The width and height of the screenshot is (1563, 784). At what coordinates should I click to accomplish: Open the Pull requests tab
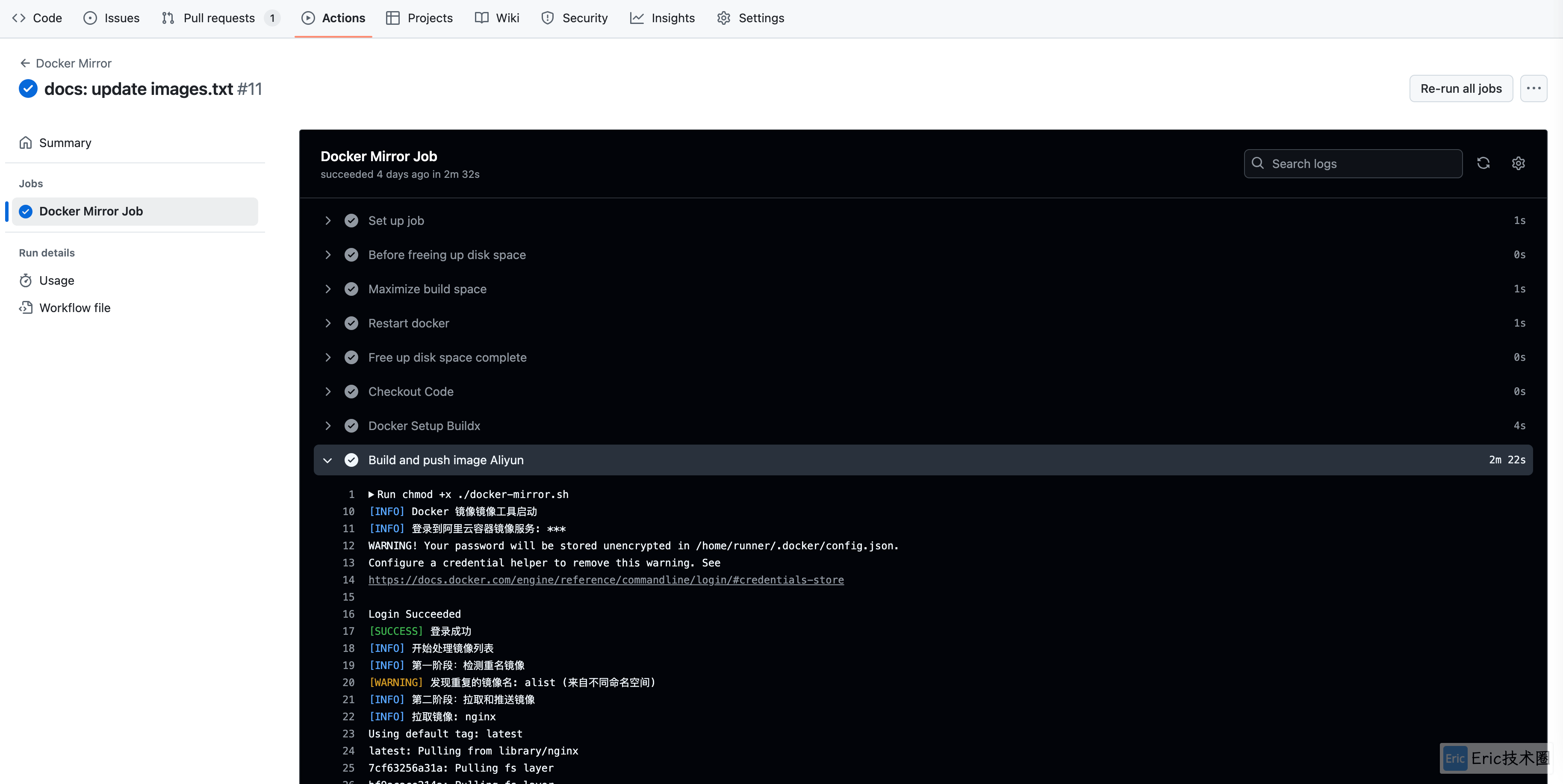220,18
